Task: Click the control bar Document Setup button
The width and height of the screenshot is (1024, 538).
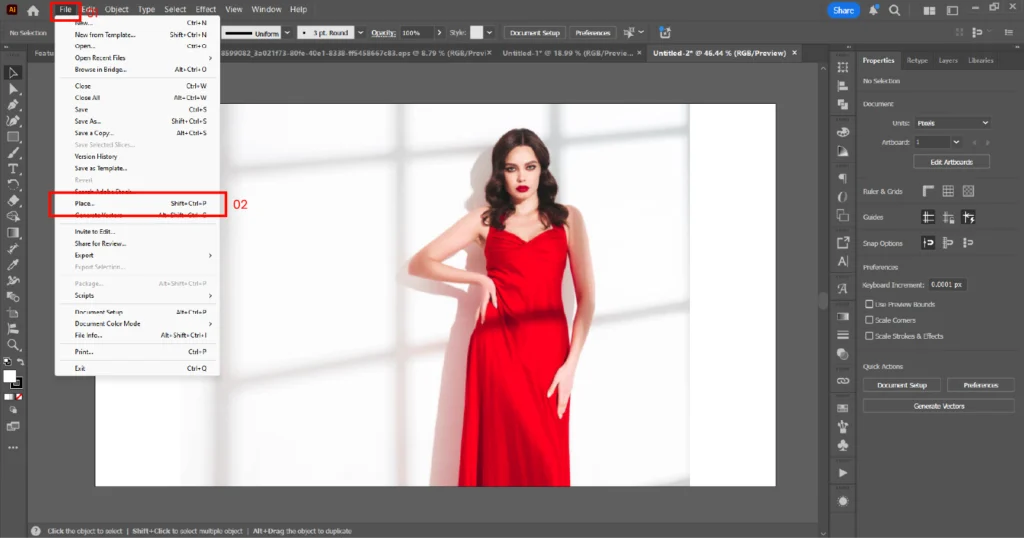Action: point(535,33)
